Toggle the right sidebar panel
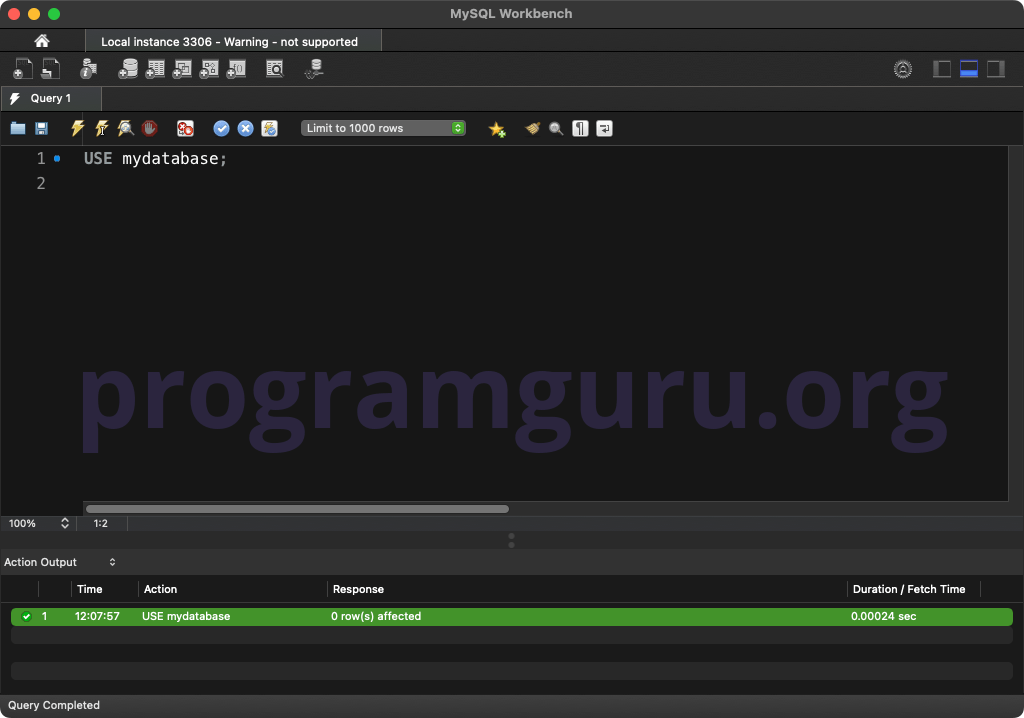The image size is (1024, 718). [x=996, y=69]
